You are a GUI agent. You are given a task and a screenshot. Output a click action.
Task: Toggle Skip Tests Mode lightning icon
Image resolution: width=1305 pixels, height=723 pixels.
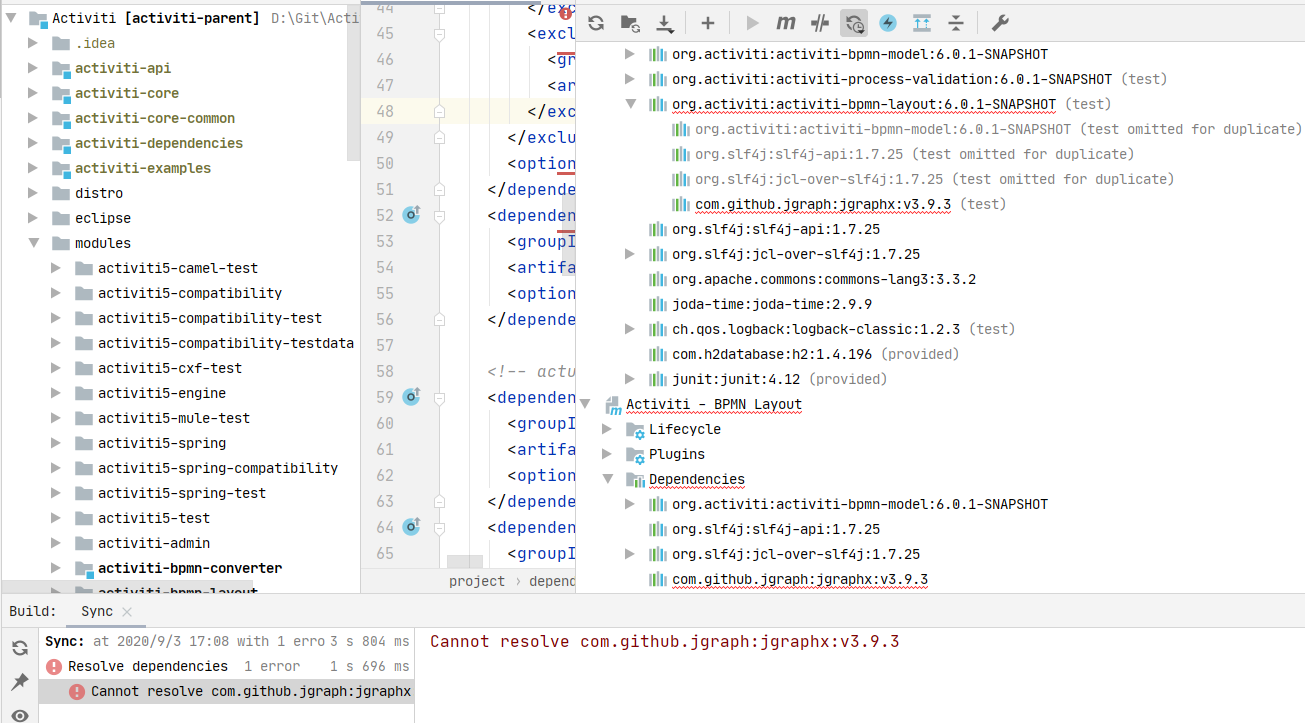pos(888,23)
